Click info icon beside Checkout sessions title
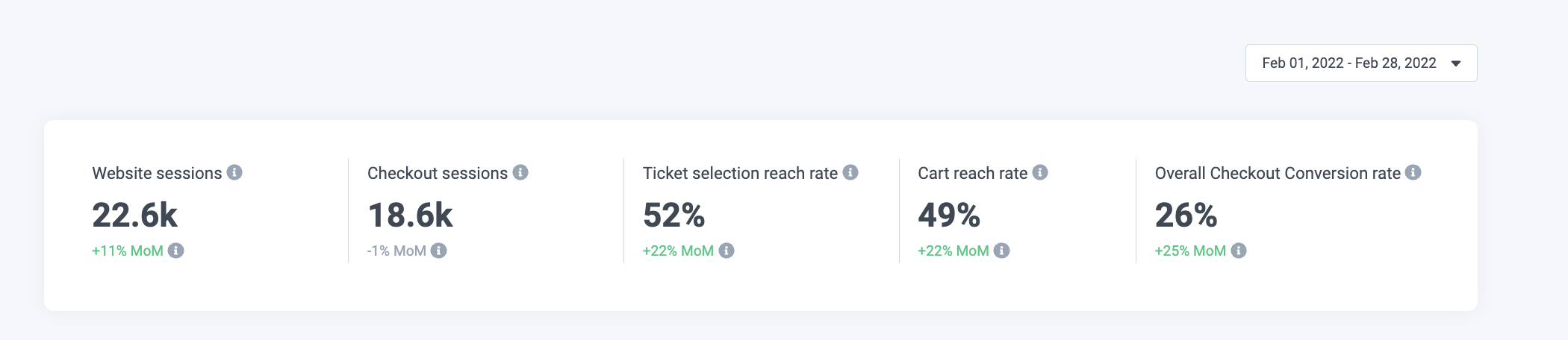The image size is (1568, 340). (520, 172)
